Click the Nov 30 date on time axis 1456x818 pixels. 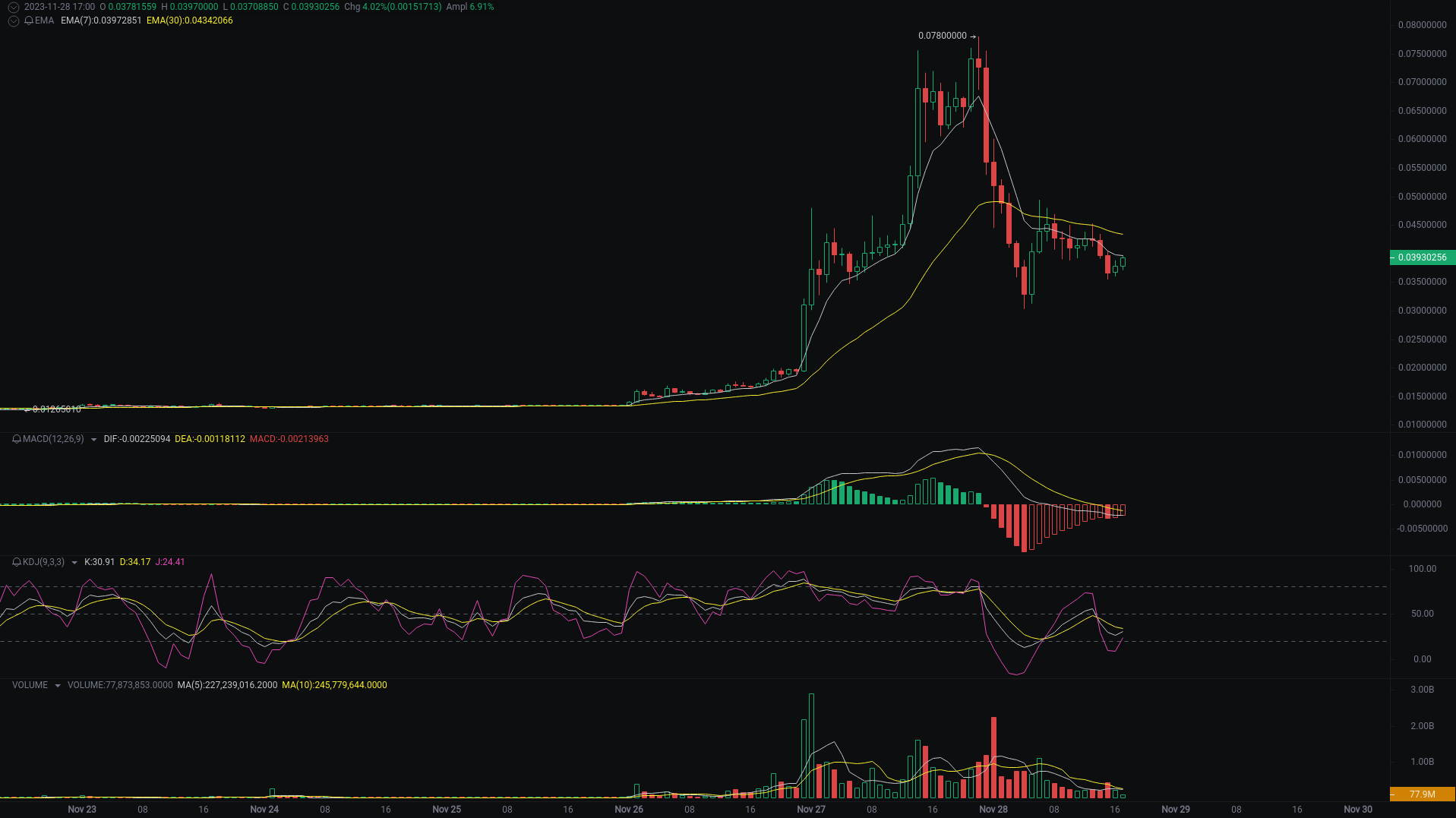(1358, 810)
